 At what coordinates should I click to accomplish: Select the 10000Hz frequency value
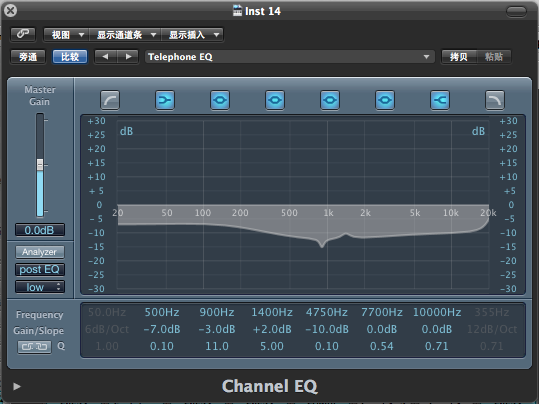pyautogui.click(x=437, y=312)
